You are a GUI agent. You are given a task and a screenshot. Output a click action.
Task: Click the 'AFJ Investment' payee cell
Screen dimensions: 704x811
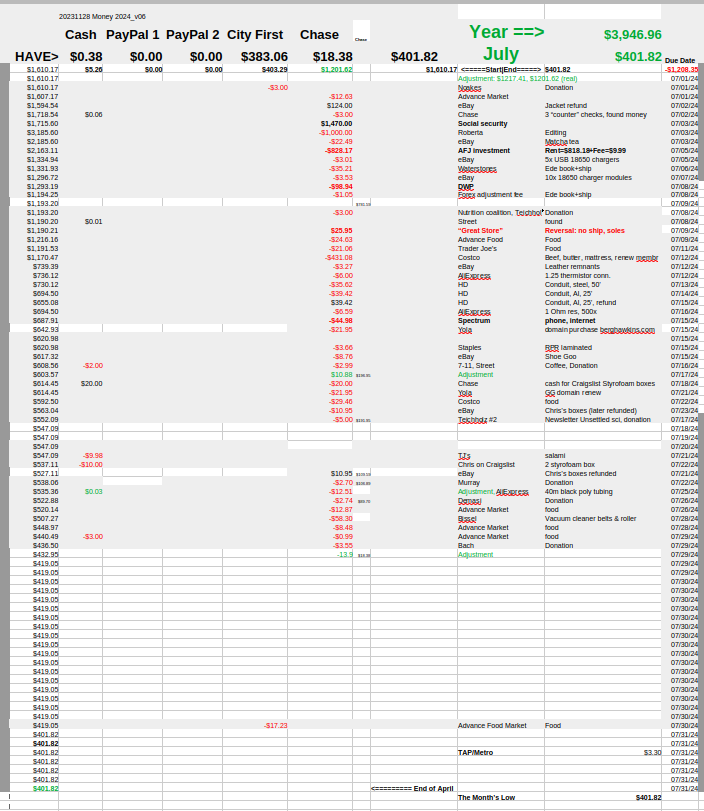point(484,151)
